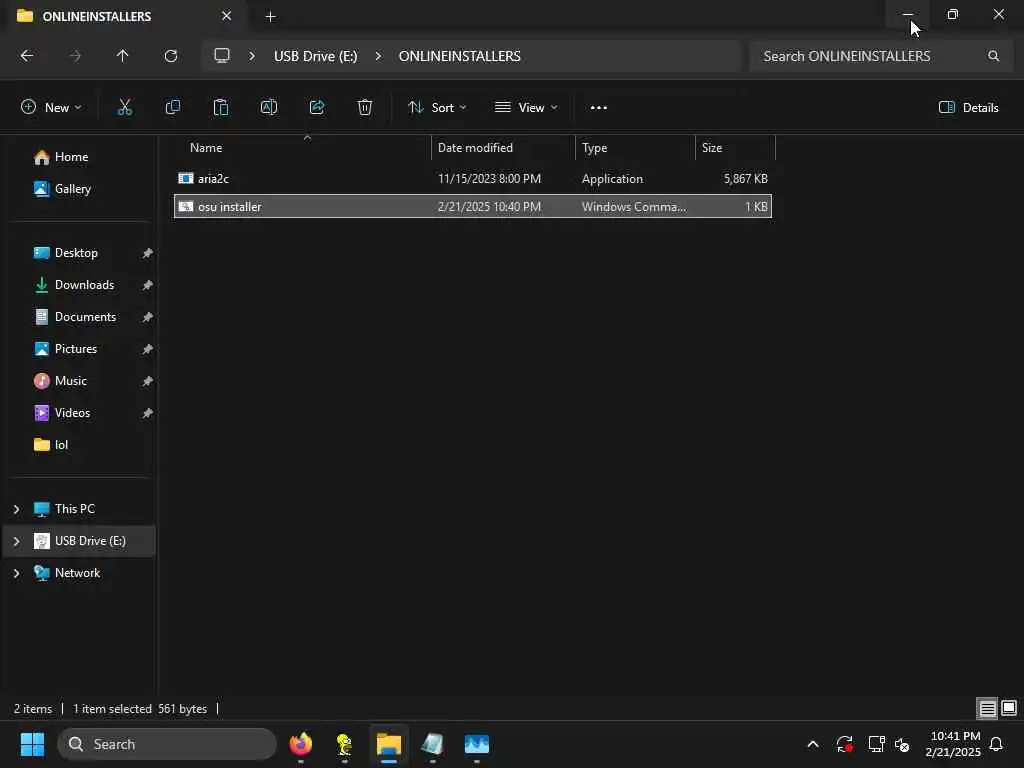Toggle the Details pane button
The height and width of the screenshot is (768, 1024).
(x=968, y=108)
